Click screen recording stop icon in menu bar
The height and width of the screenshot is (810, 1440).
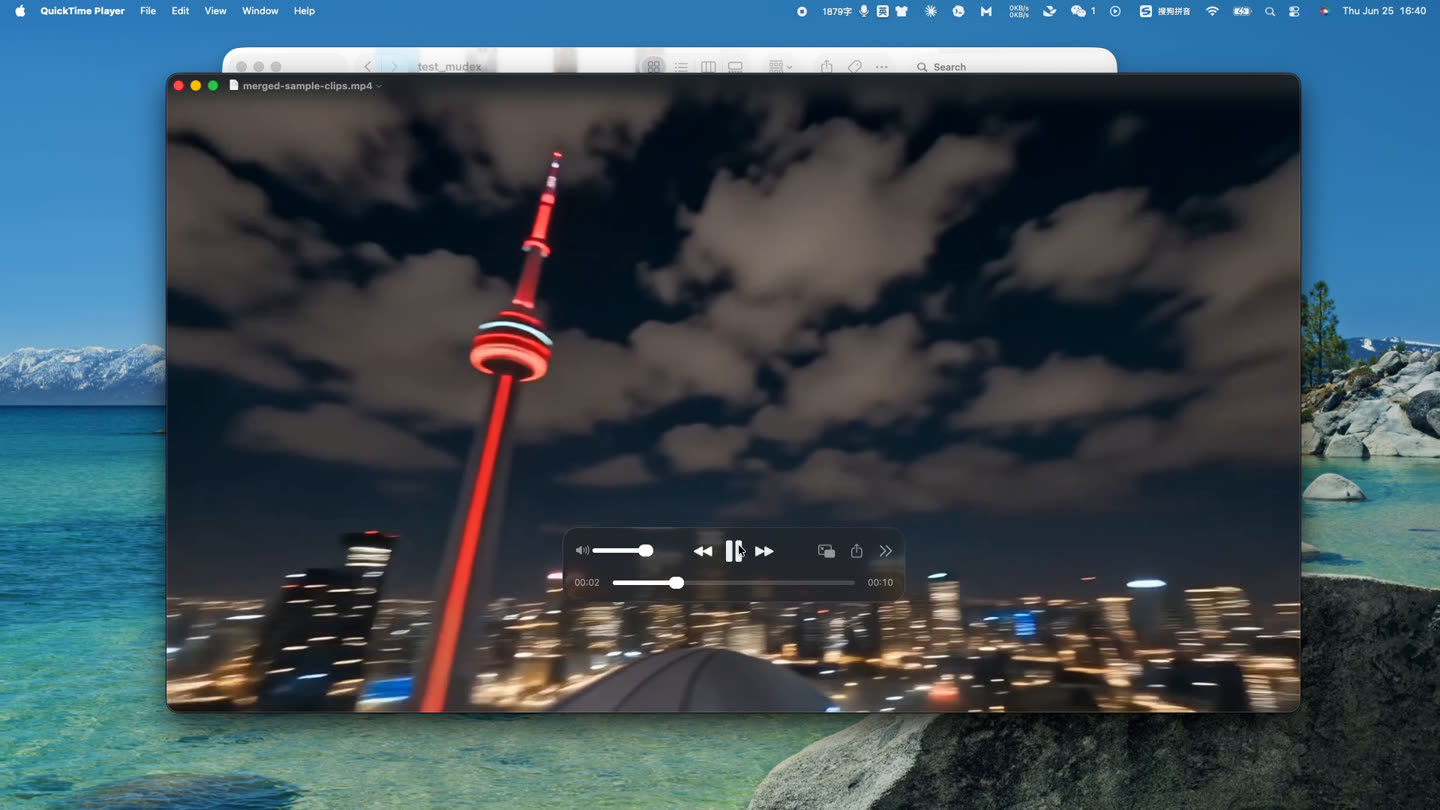[x=802, y=11]
